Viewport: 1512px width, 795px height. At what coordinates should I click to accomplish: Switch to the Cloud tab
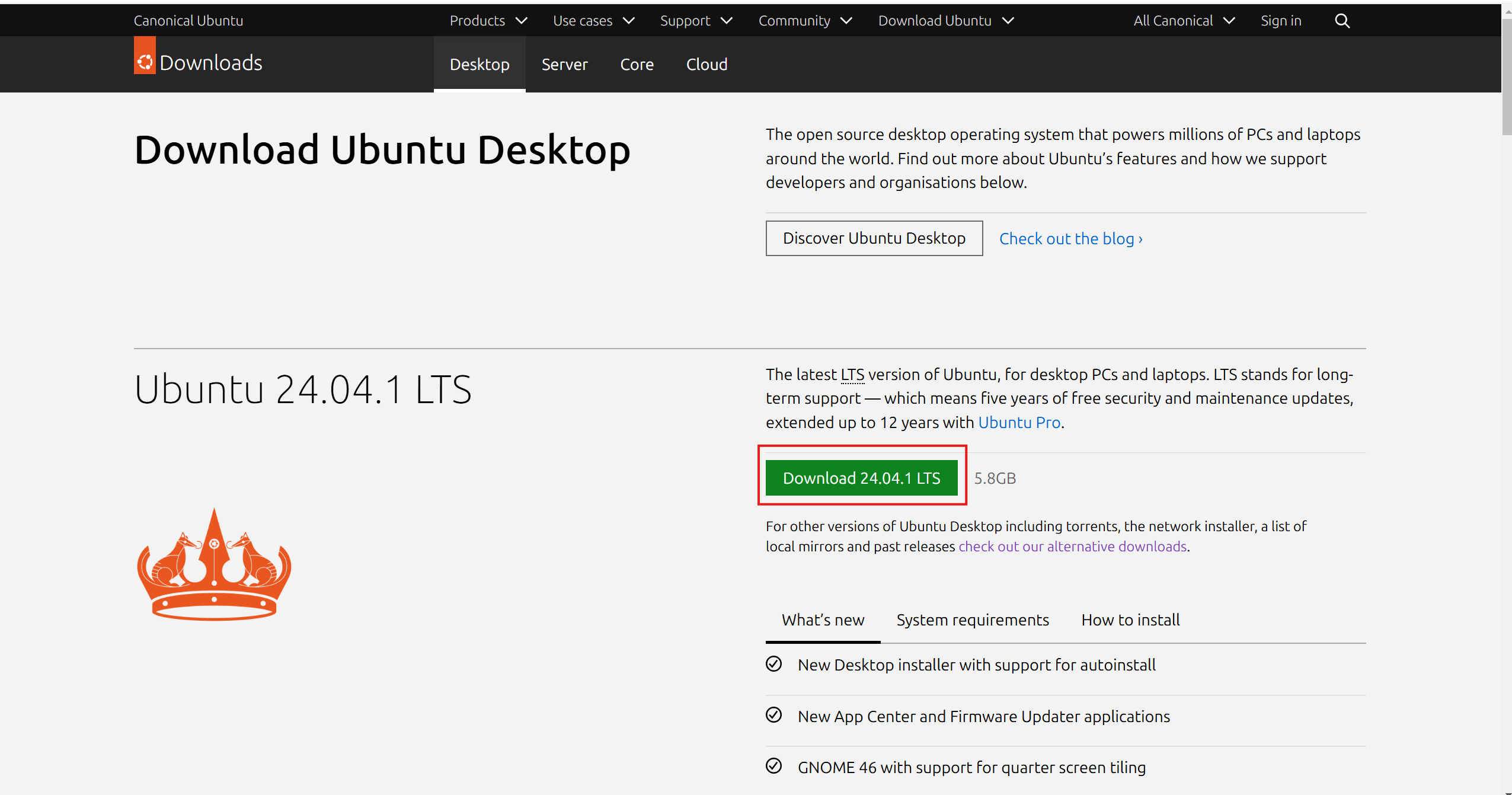(707, 65)
